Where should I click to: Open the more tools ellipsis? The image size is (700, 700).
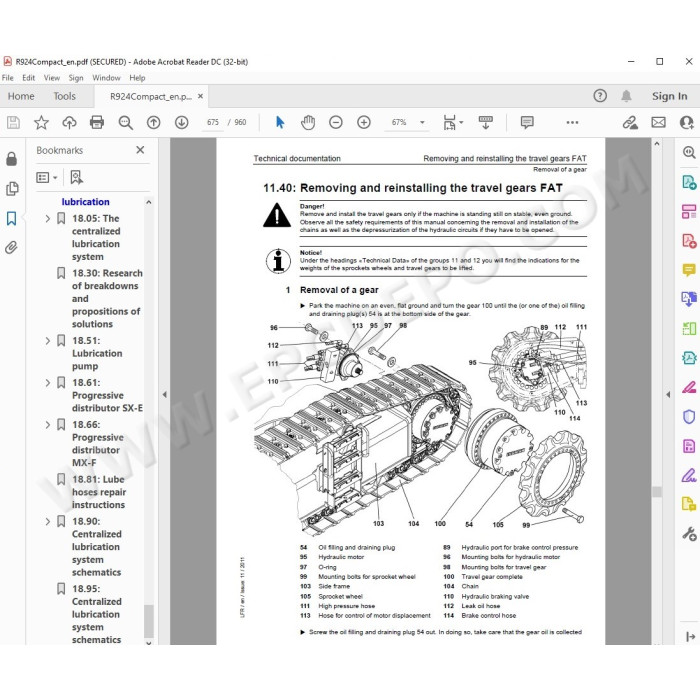click(x=572, y=122)
